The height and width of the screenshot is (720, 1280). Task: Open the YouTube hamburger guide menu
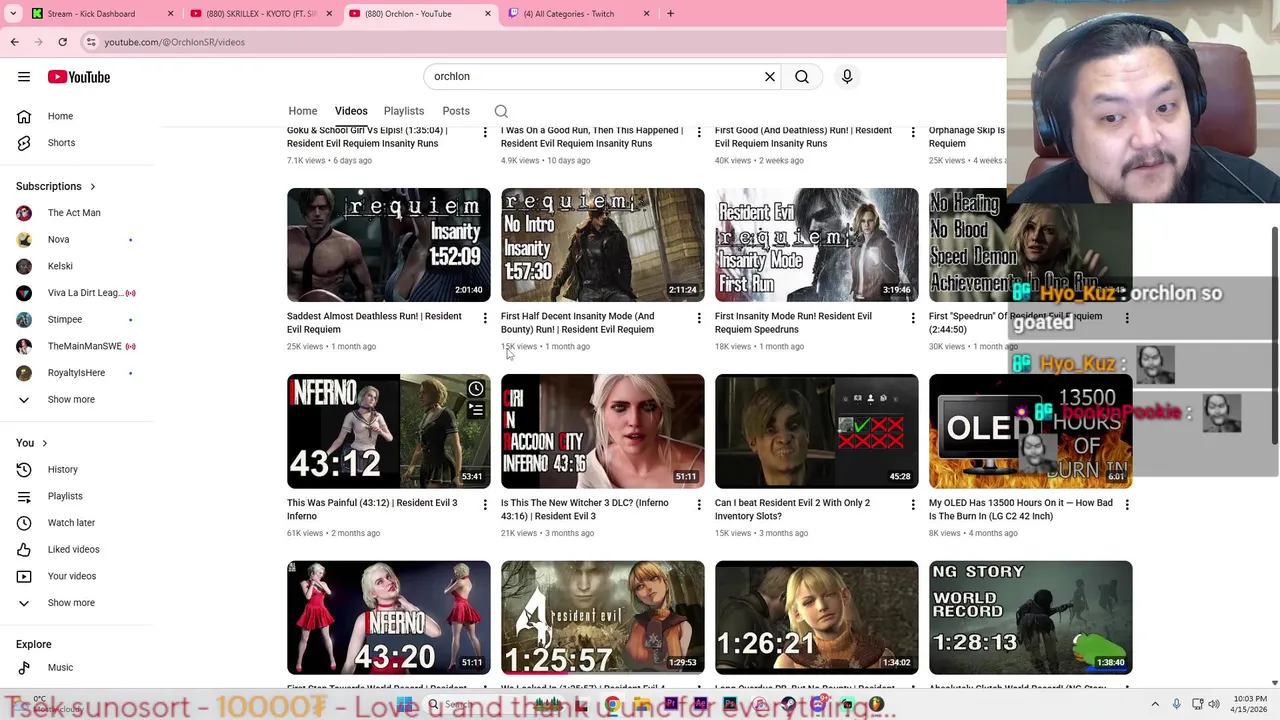pyautogui.click(x=24, y=77)
